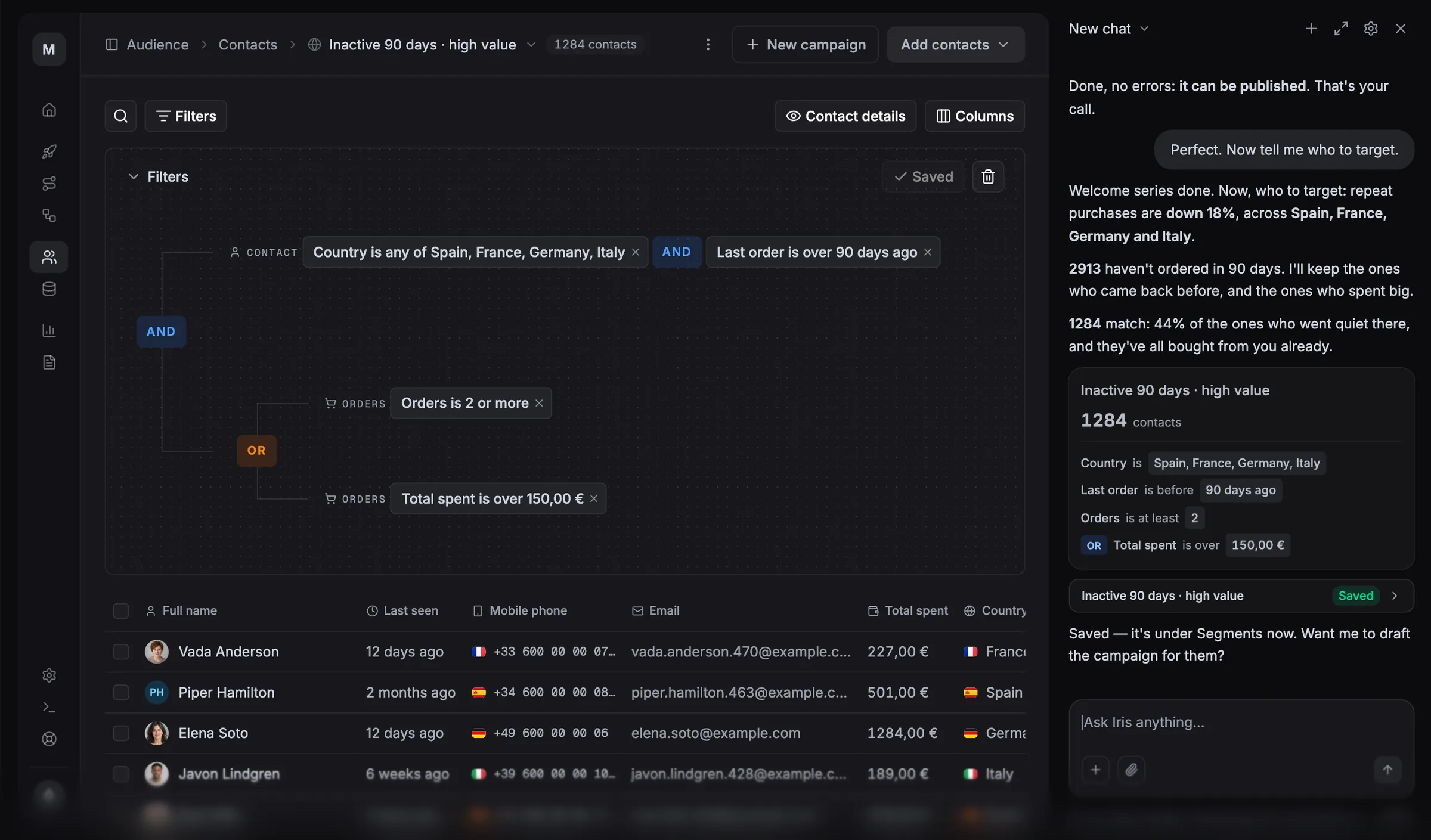Open the New chat dropdown

1108,29
